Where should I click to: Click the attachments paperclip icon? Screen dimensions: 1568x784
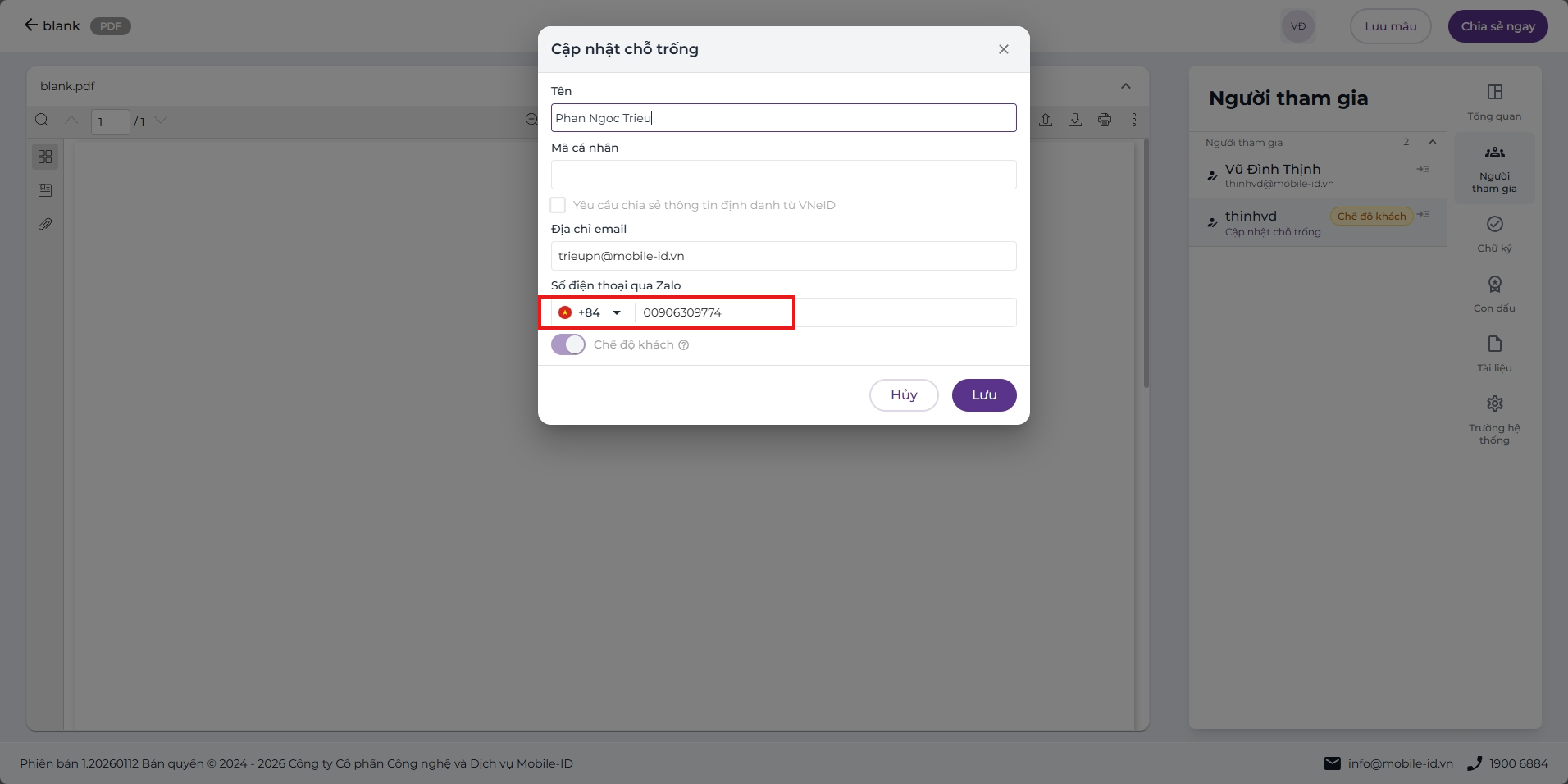[45, 224]
